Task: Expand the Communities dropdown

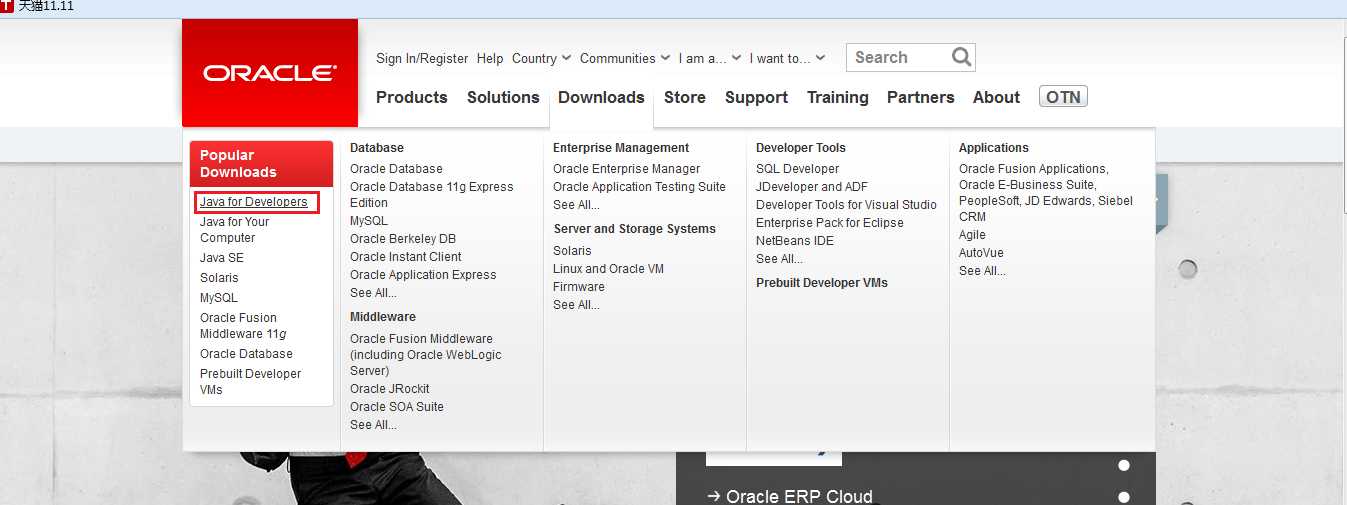Action: (x=624, y=58)
